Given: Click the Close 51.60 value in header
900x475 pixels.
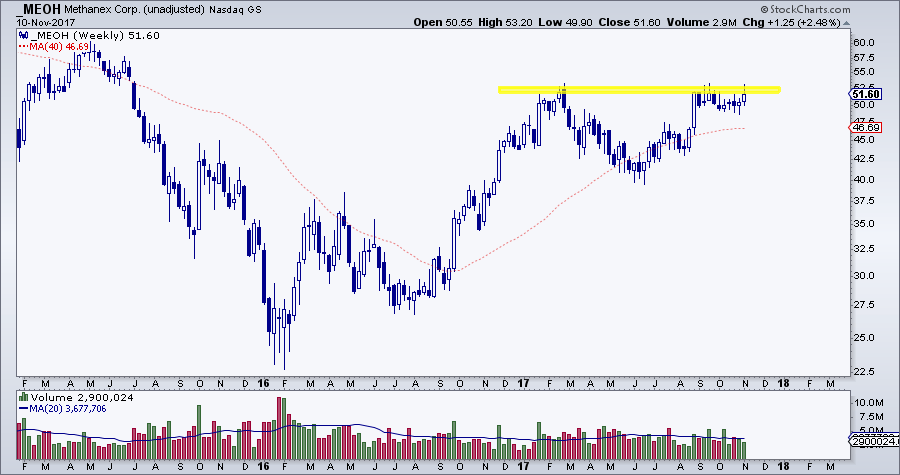Looking at the screenshot, I should click(x=630, y=22).
